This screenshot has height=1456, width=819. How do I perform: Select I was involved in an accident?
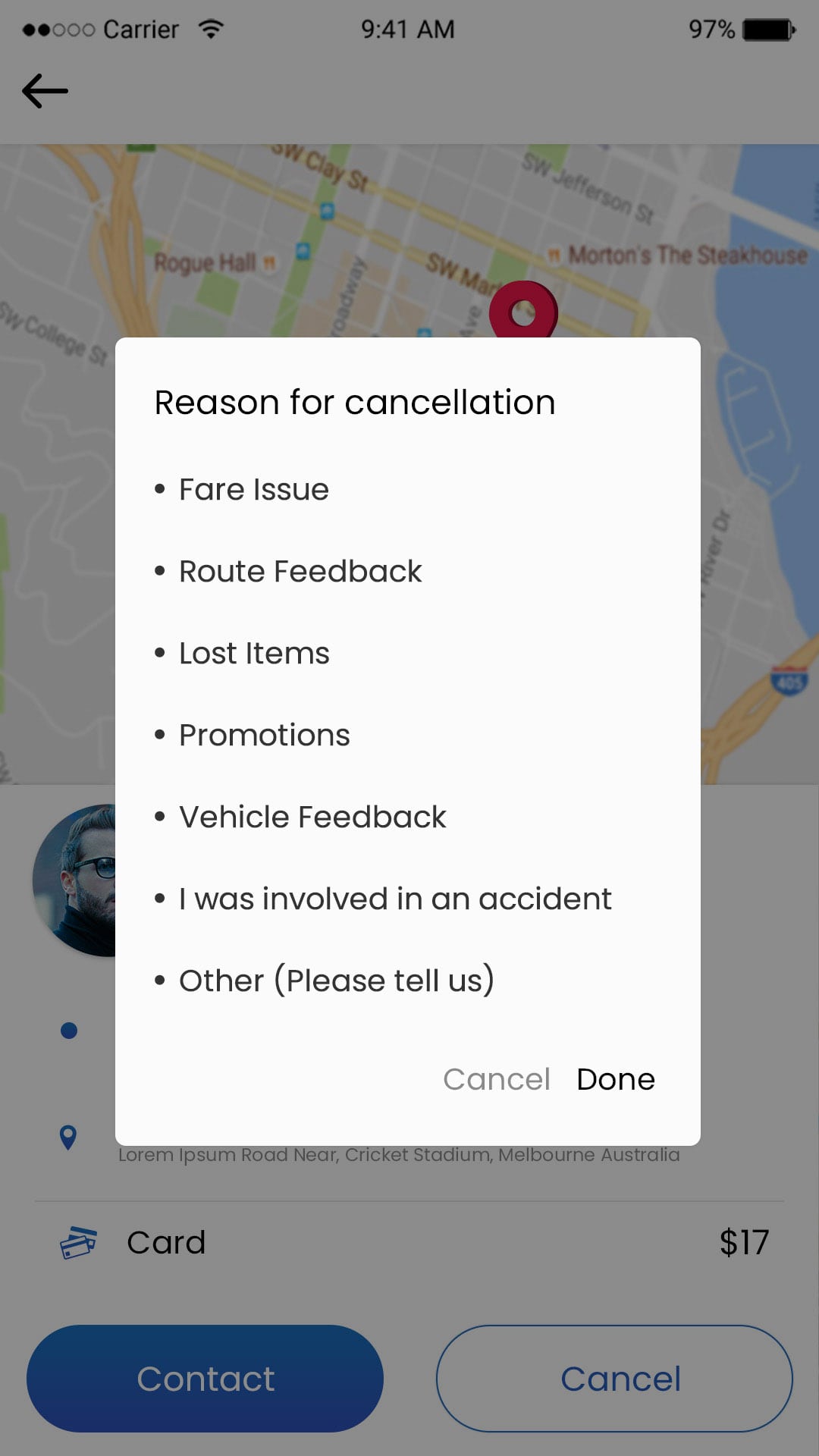tap(395, 898)
